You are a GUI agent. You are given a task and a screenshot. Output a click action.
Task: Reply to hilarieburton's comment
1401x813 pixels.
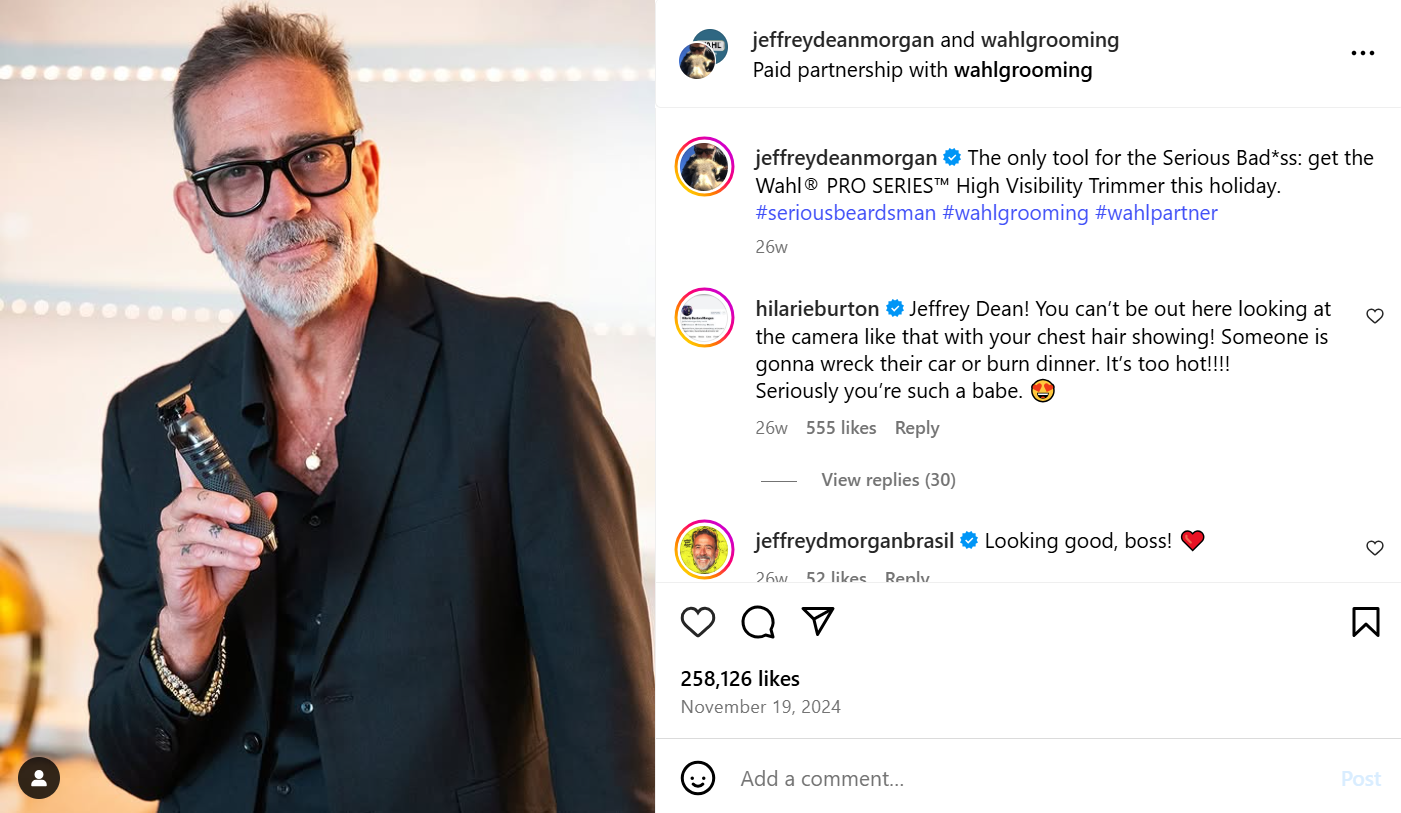tap(916, 427)
